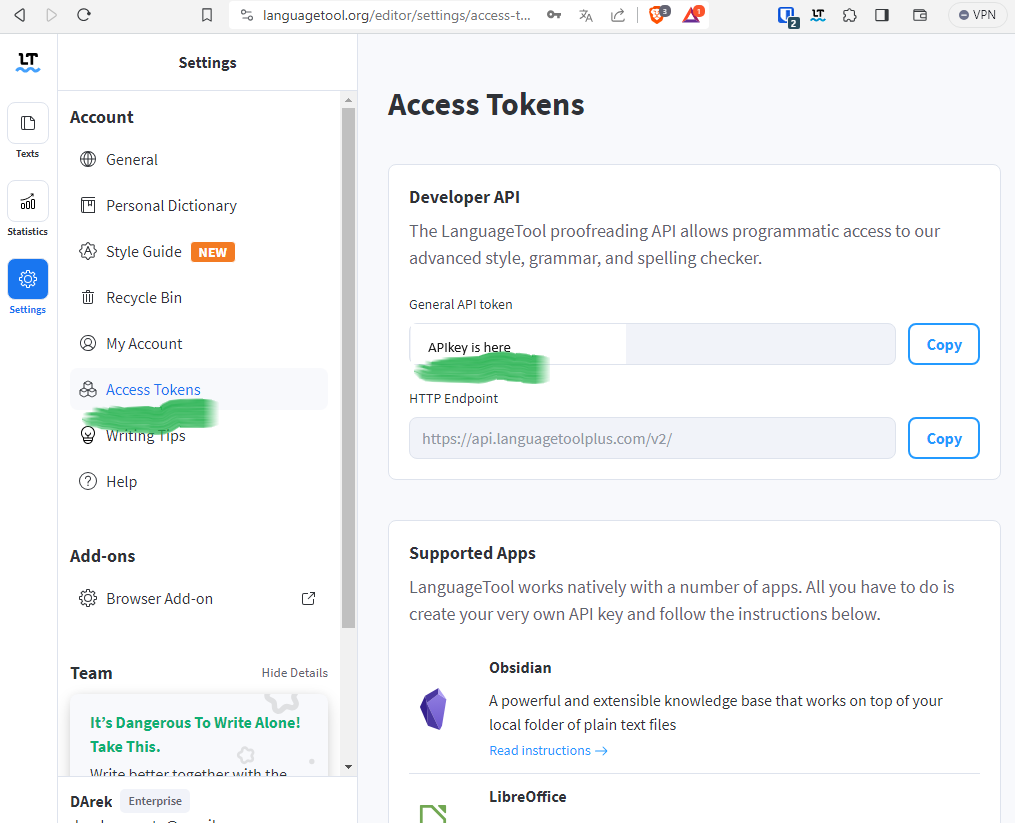The height and width of the screenshot is (823, 1015).
Task: Open the Texts section icon
Action: tap(28, 123)
